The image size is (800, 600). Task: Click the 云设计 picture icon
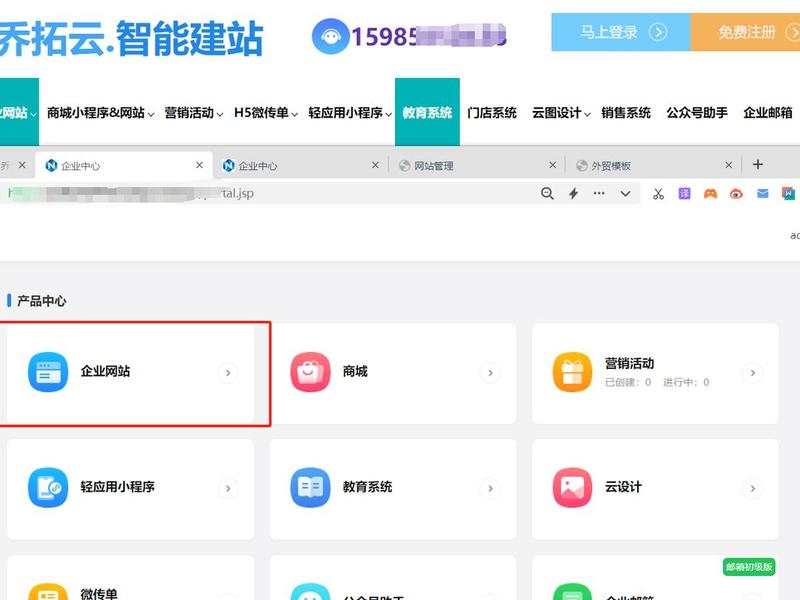(x=572, y=488)
